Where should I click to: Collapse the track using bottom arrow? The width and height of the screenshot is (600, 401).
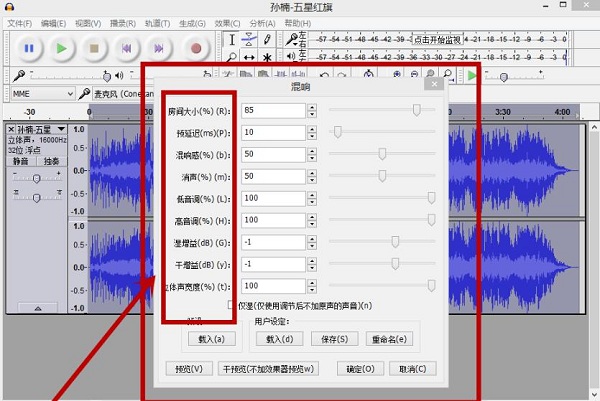tap(37, 308)
